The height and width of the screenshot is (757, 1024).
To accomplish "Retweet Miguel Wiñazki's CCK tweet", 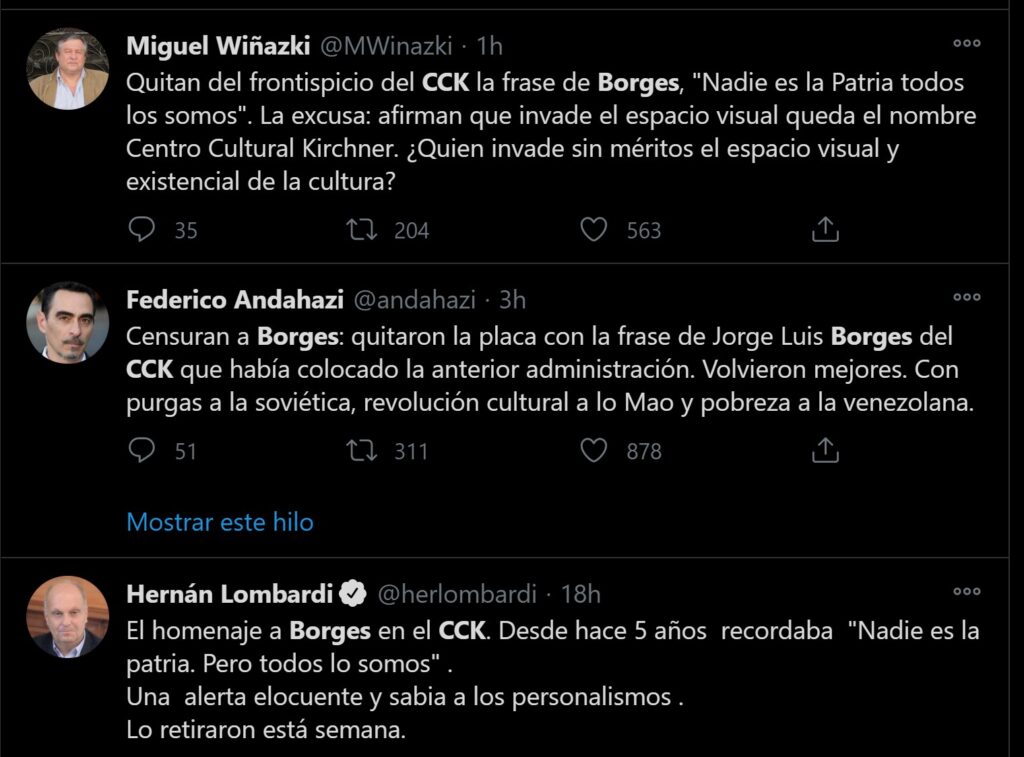I will point(361,230).
